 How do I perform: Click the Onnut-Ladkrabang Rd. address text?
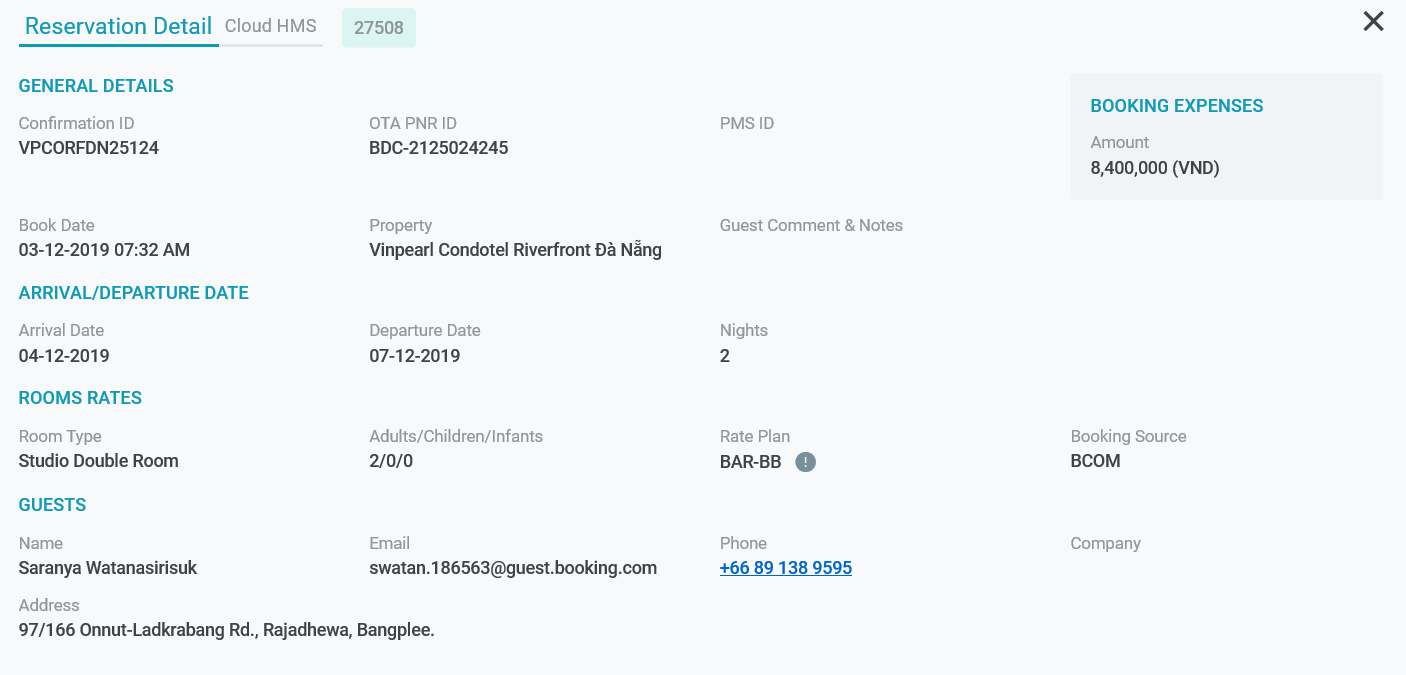coord(227,630)
